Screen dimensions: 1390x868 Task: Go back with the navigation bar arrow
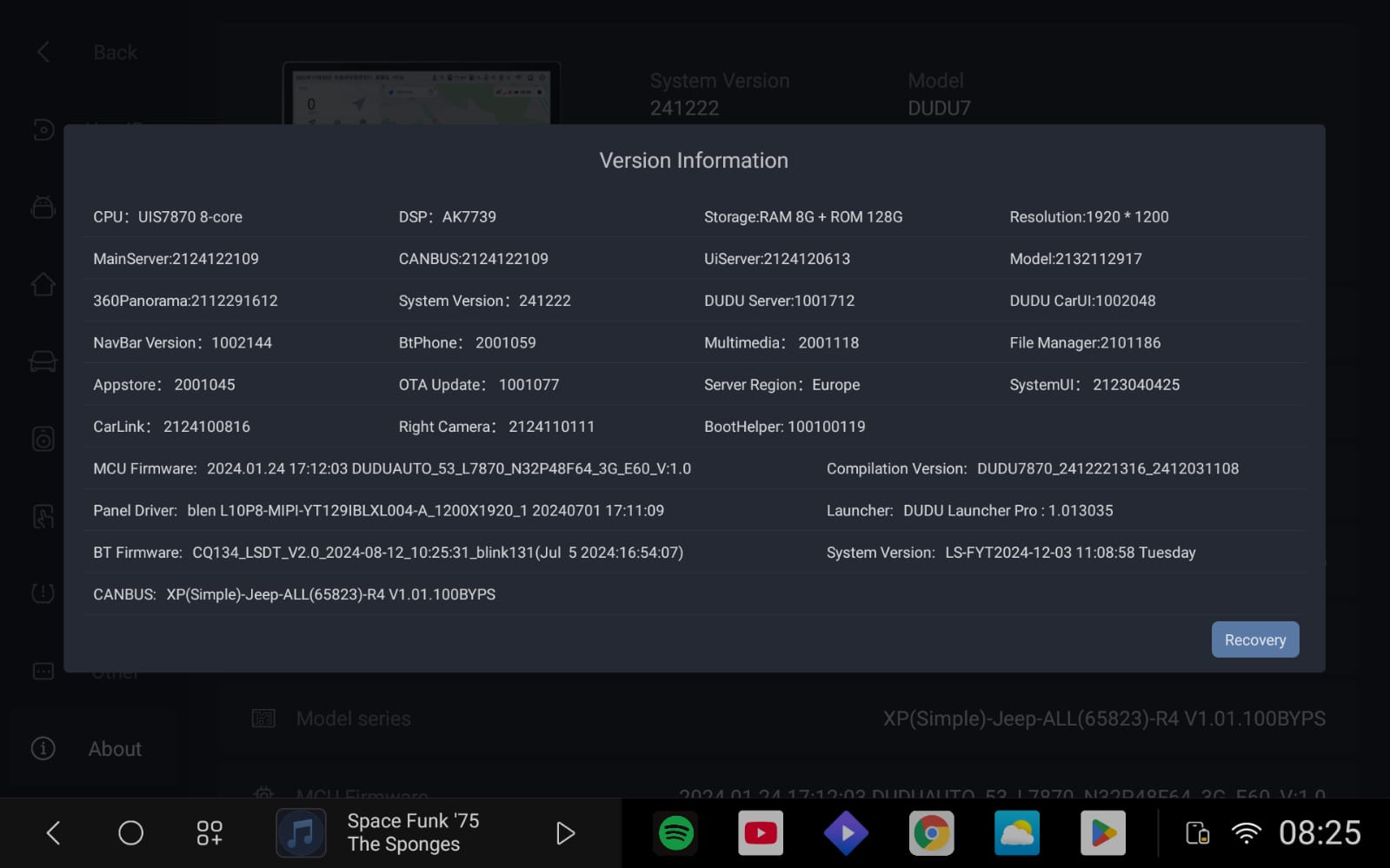[53, 833]
